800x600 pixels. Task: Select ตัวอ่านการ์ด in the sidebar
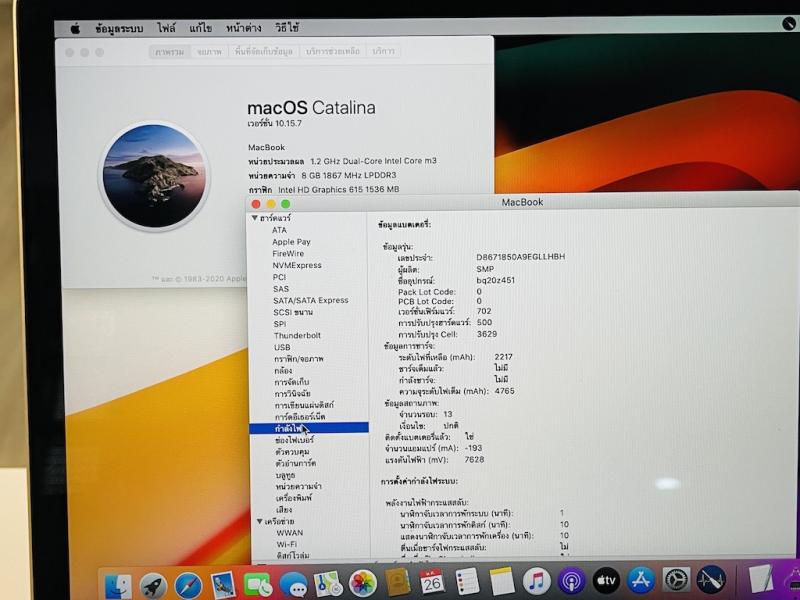pyautogui.click(x=295, y=464)
